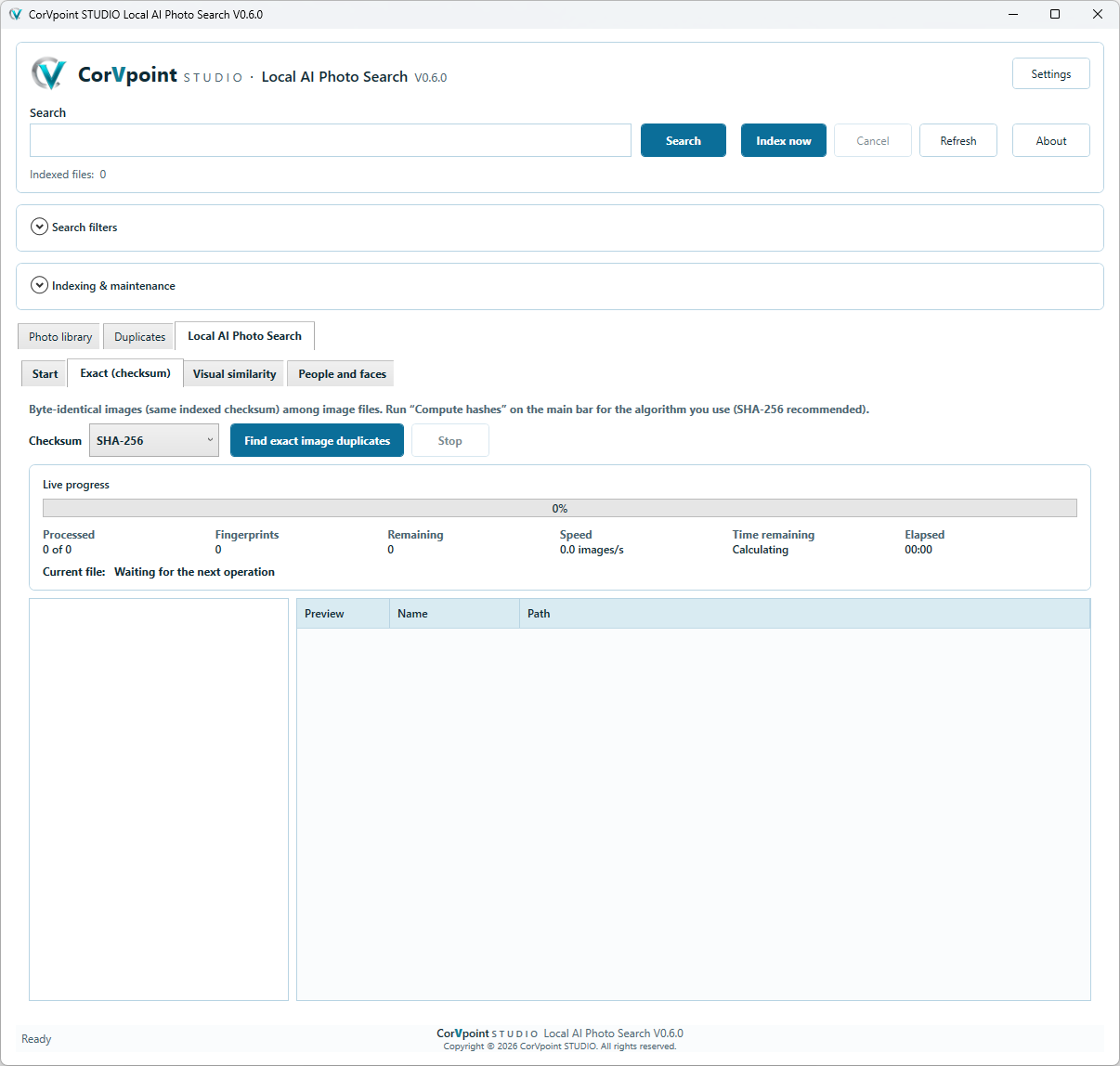Click the title bar app icon

[15, 14]
